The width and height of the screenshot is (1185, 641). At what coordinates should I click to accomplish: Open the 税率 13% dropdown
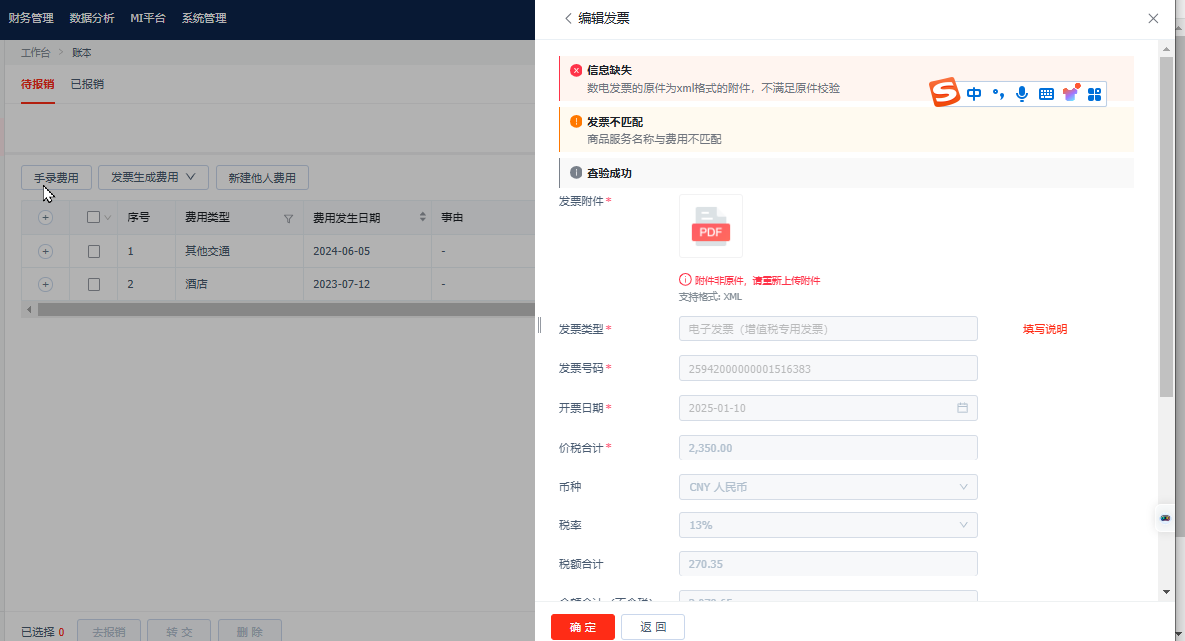[828, 525]
